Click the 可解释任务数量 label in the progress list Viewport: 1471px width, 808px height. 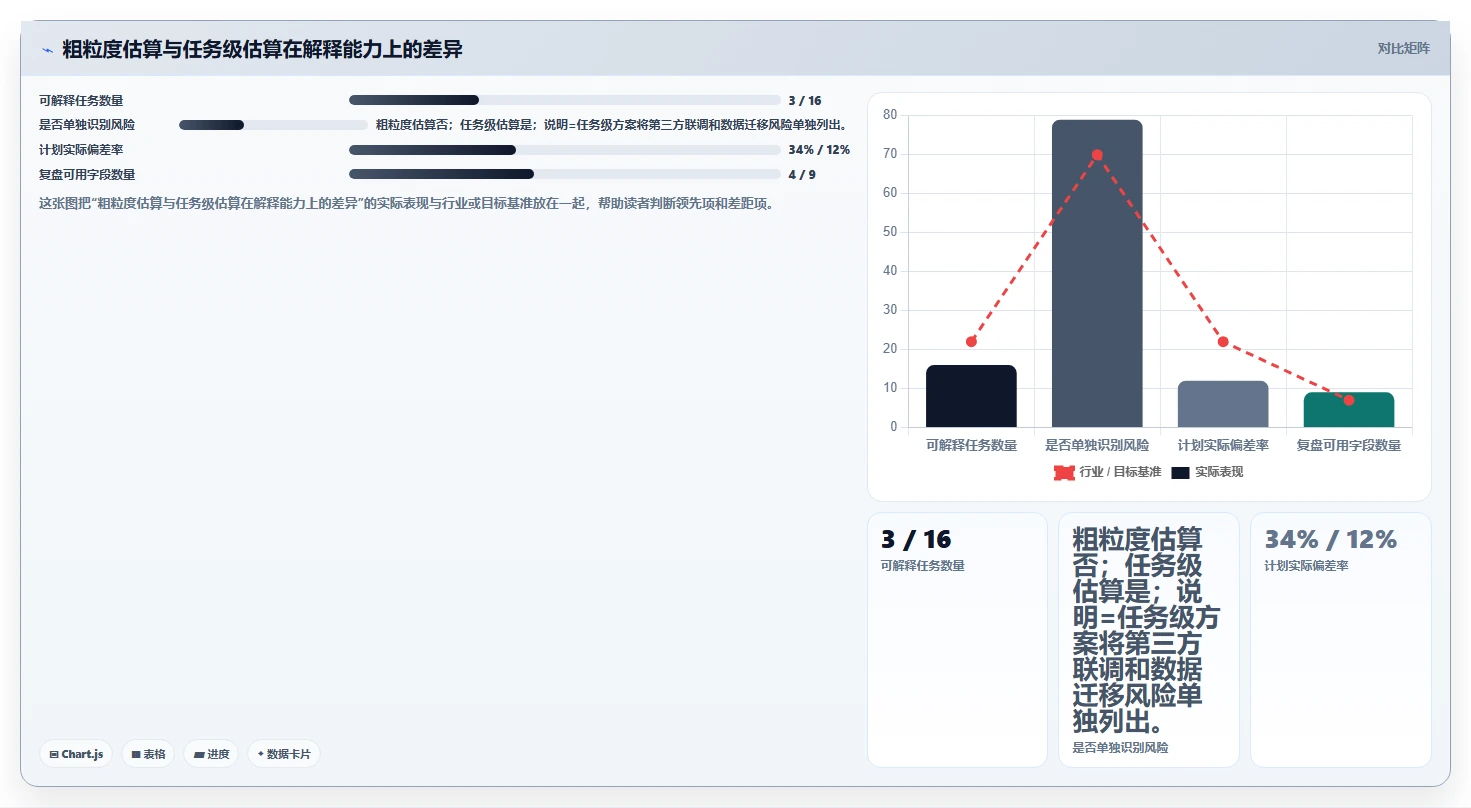(x=81, y=101)
